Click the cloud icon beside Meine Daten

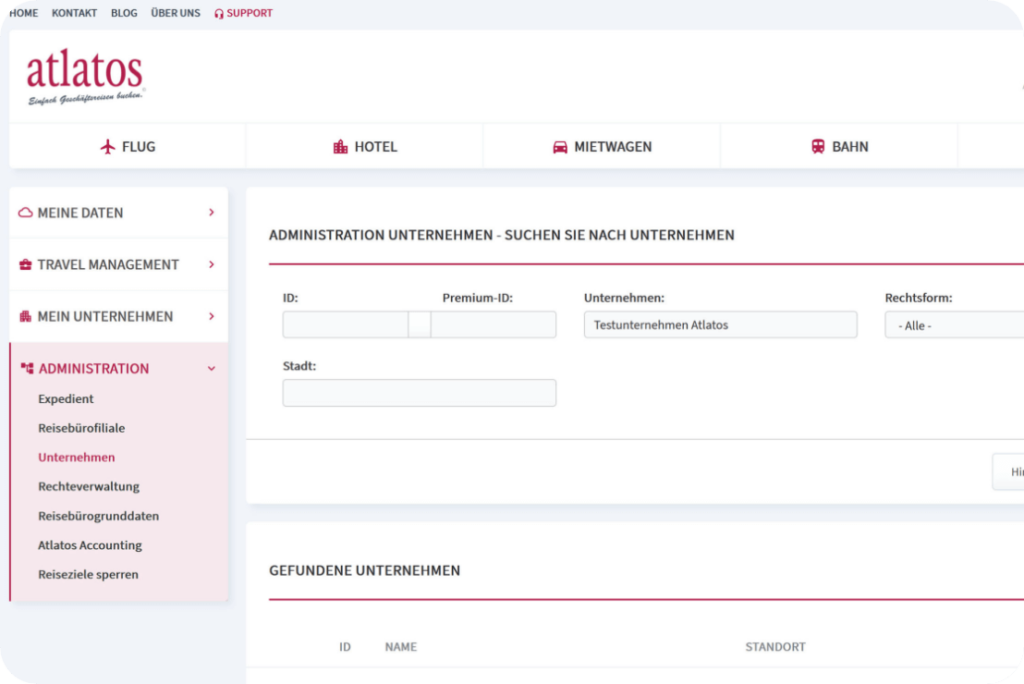[x=26, y=213]
